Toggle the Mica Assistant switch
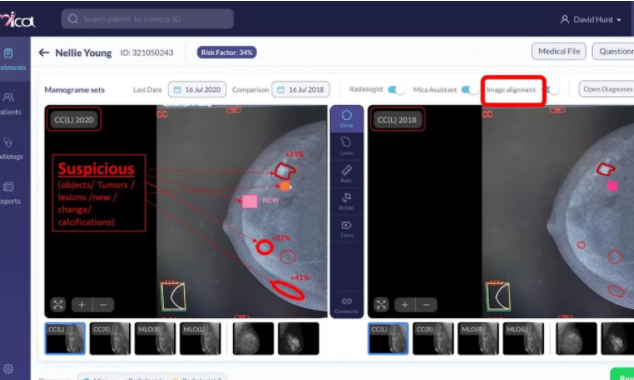The width and height of the screenshot is (634, 380). (469, 89)
